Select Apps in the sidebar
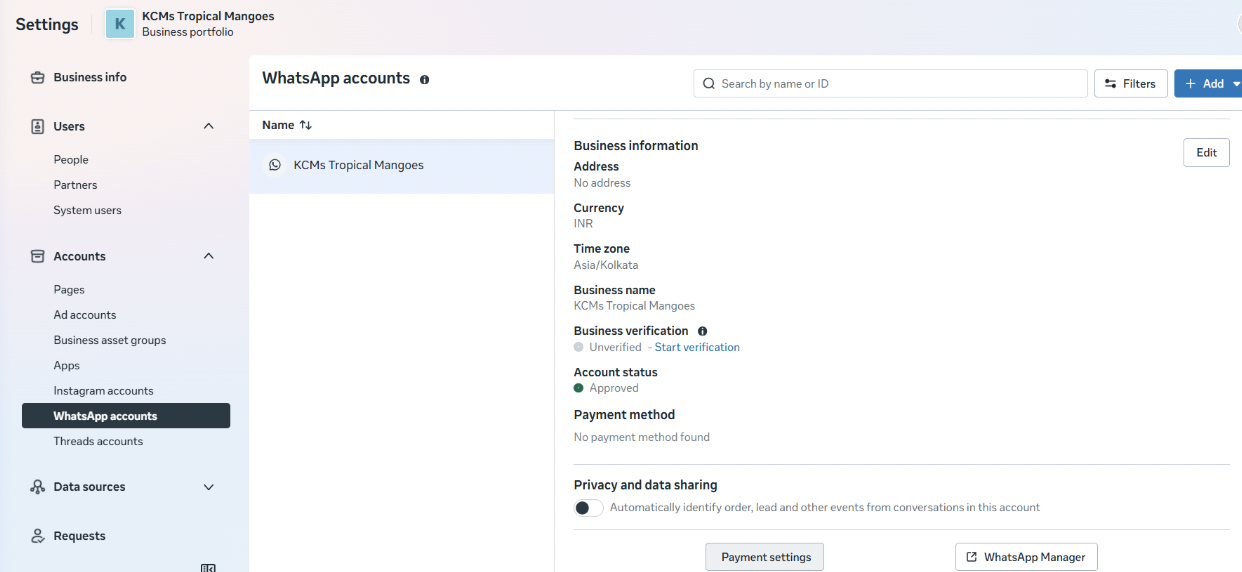Viewport: 1242px width, 572px height. coord(67,366)
